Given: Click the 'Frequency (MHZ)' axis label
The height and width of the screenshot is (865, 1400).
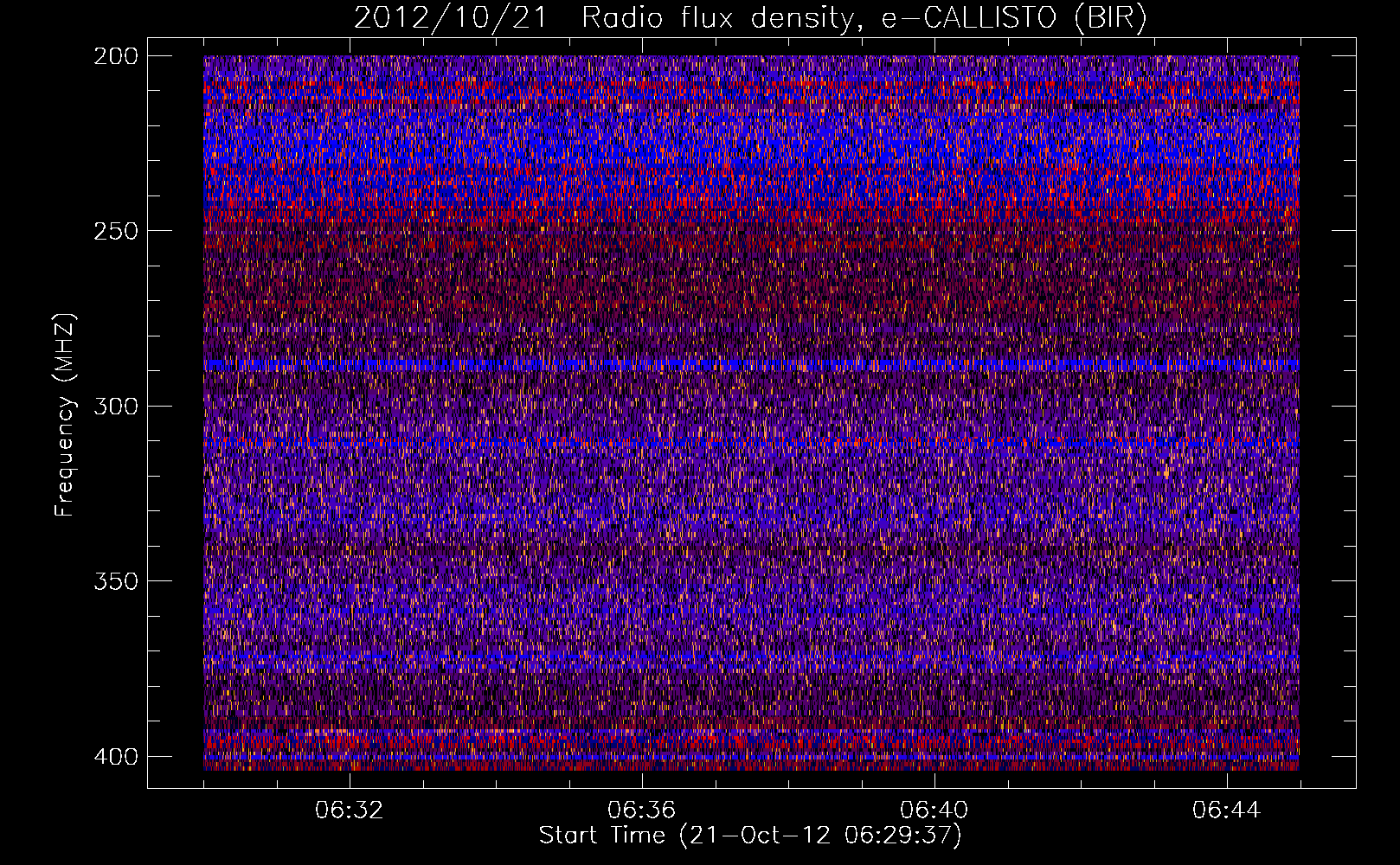Looking at the screenshot, I should (65, 415).
